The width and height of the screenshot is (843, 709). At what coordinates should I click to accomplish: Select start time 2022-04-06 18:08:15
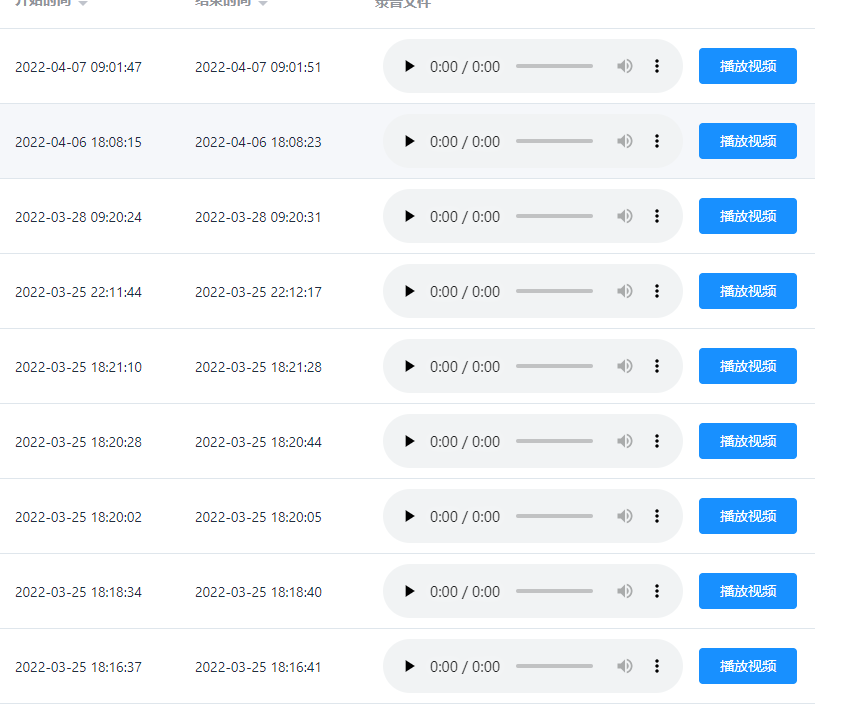coord(78,142)
